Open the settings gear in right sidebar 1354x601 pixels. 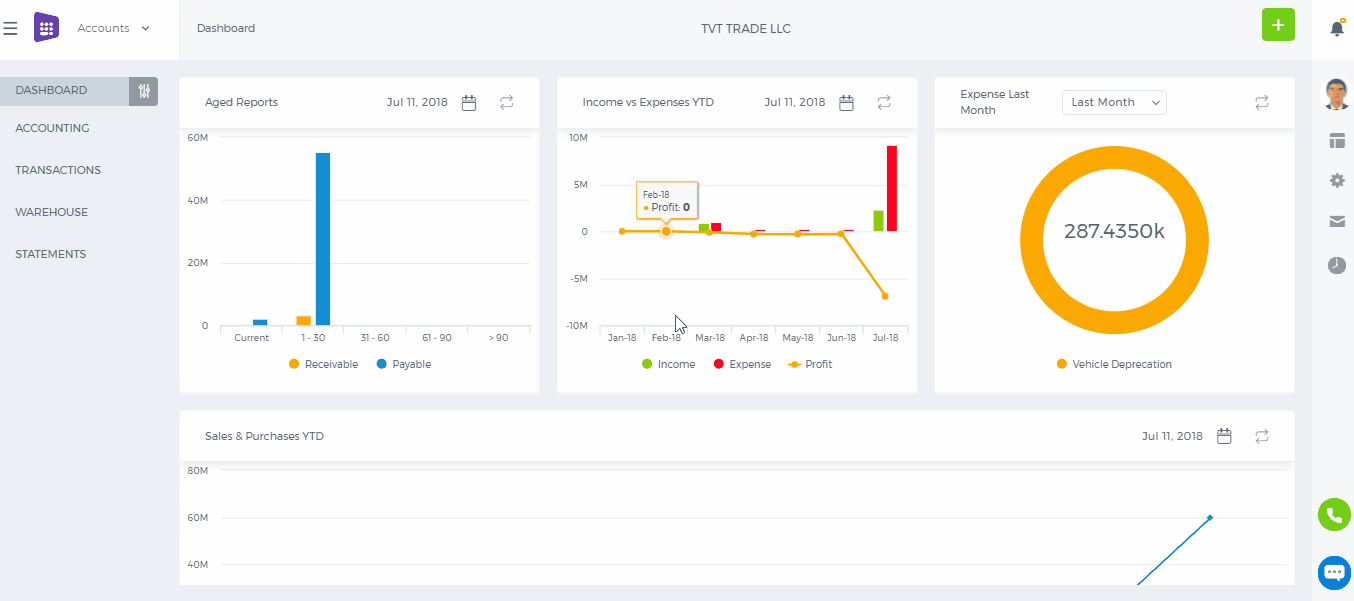click(1337, 181)
